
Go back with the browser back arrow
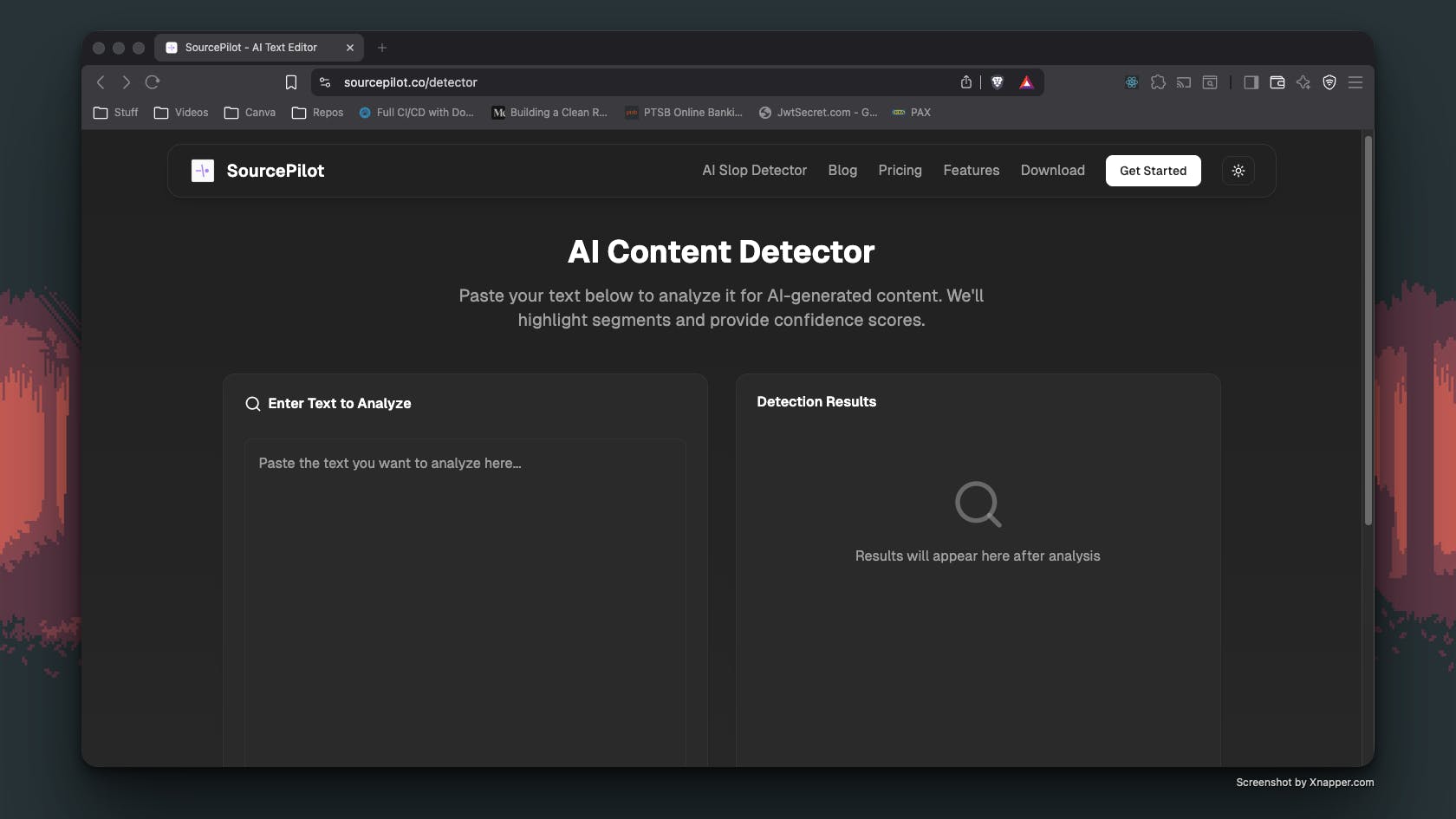pos(101,82)
